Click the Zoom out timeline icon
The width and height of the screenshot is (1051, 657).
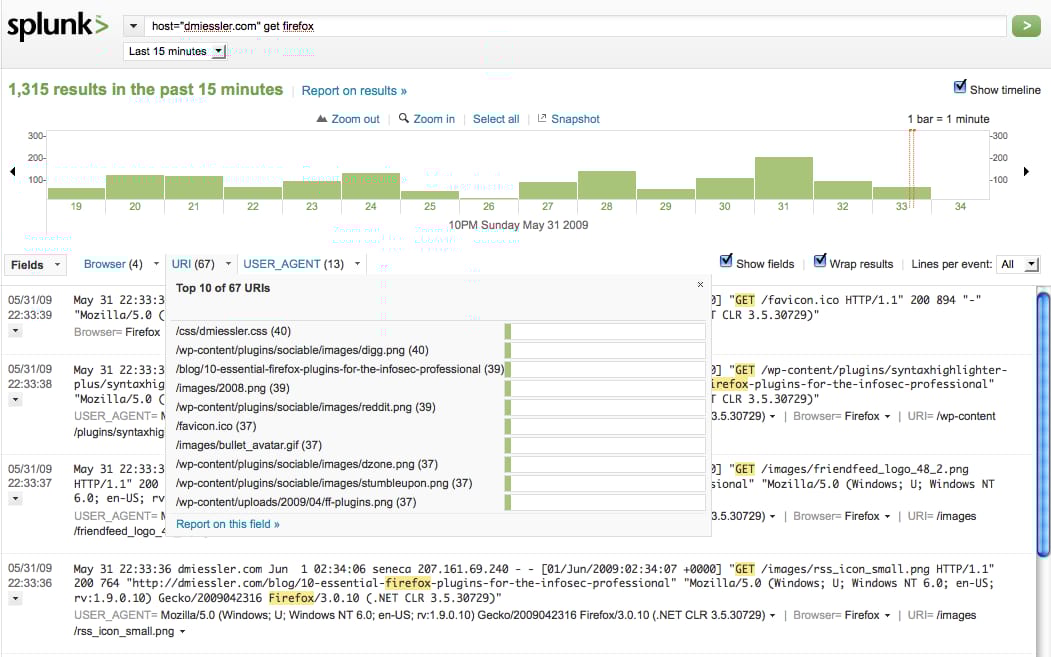click(x=321, y=119)
